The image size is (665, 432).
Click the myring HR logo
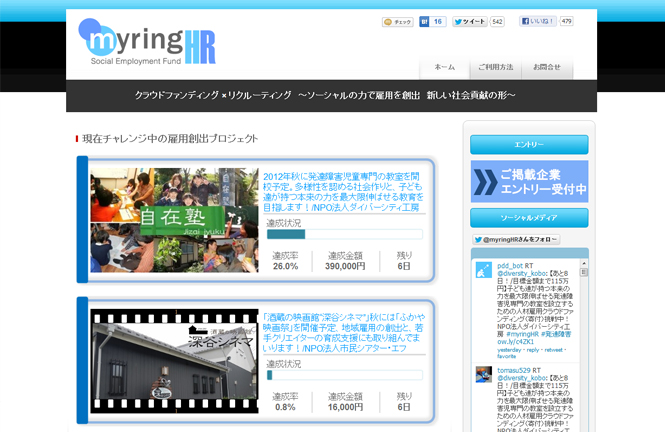[148, 43]
